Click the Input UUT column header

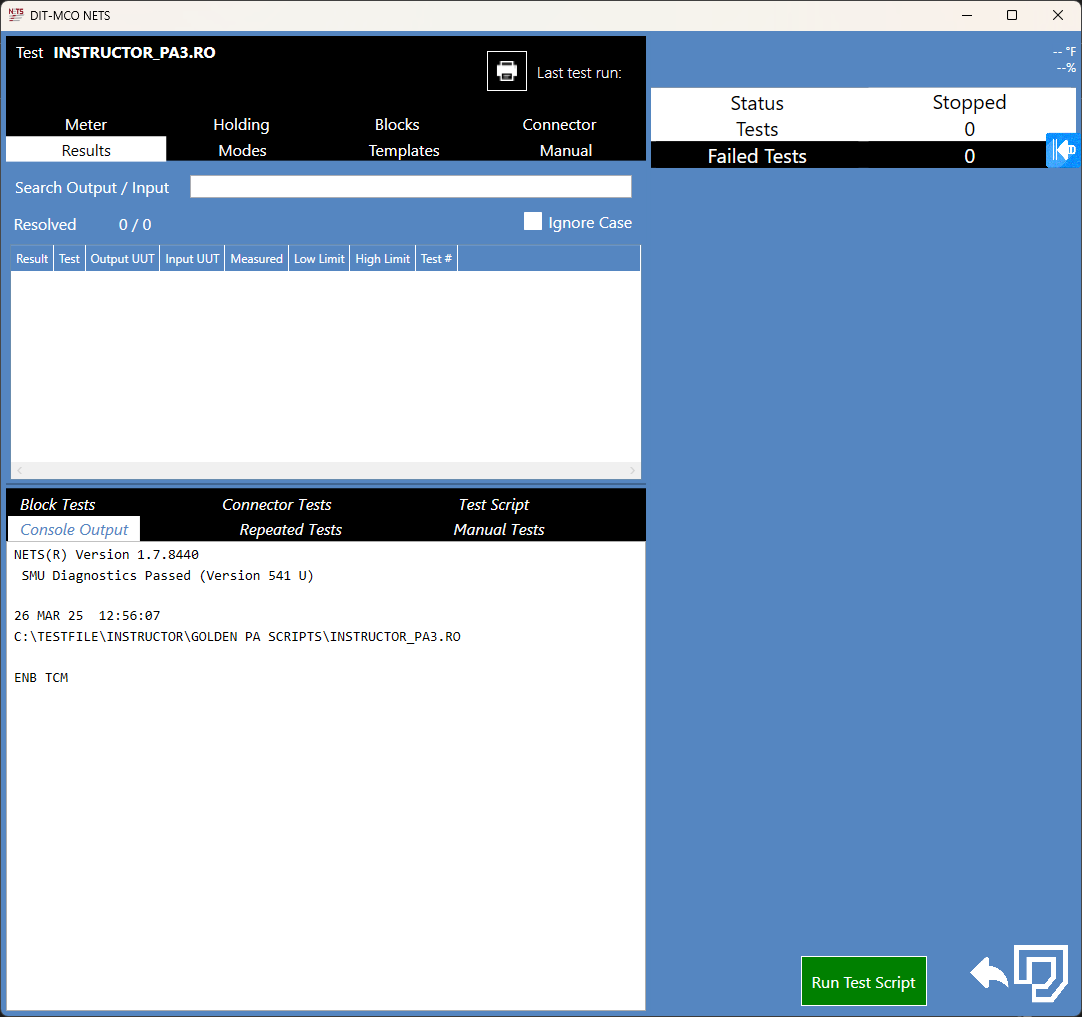pos(192,258)
